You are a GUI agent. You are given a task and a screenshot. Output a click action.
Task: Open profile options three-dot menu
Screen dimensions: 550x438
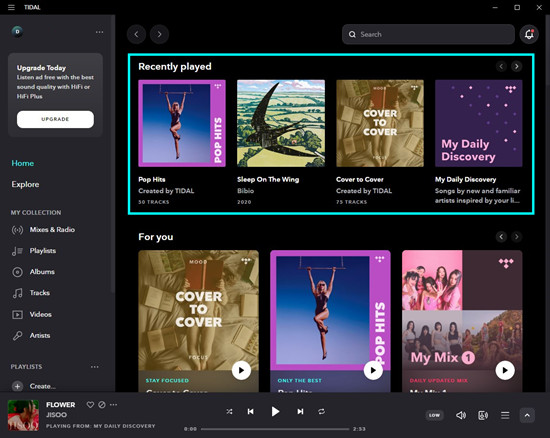click(100, 32)
